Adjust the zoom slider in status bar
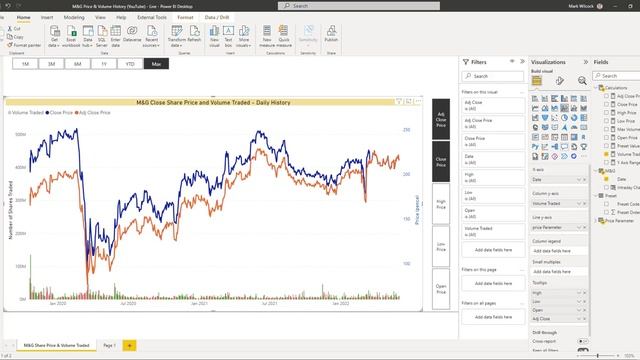This screenshot has height=360, width=640. click(598, 356)
